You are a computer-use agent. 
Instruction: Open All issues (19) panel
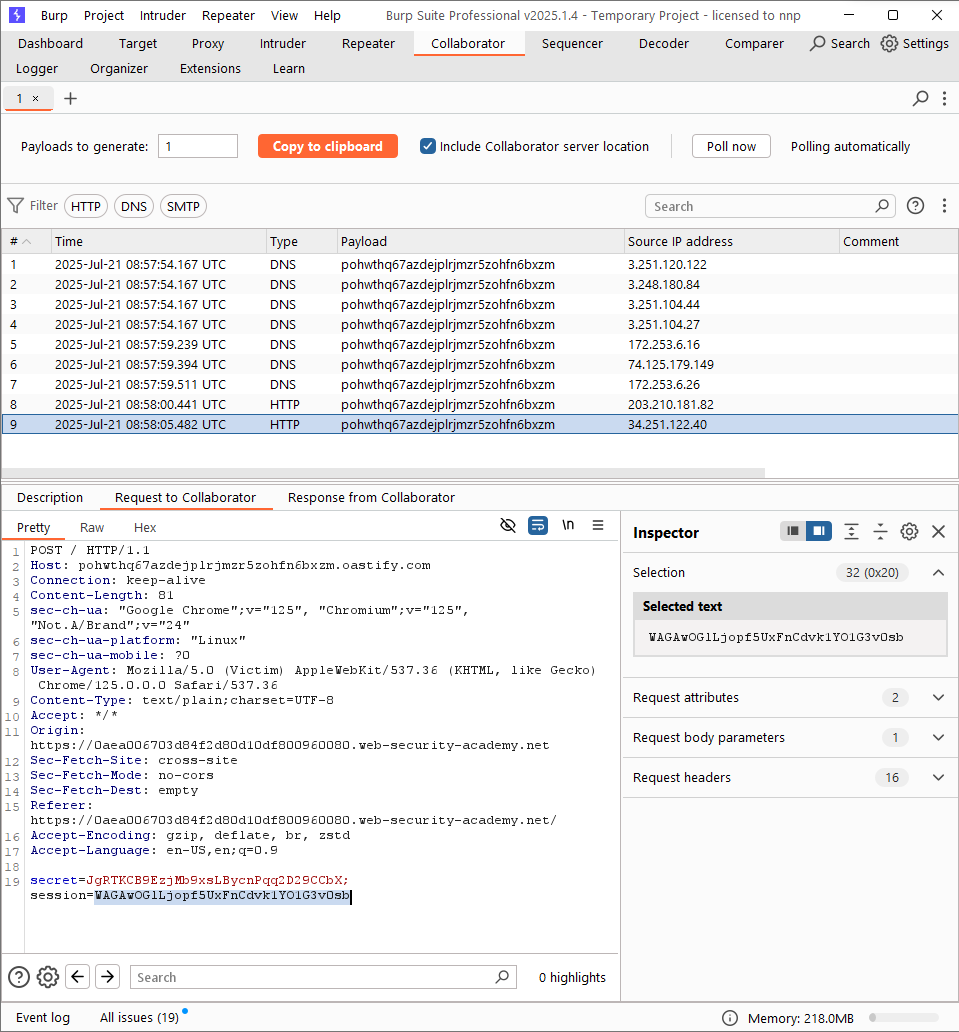(x=140, y=1018)
